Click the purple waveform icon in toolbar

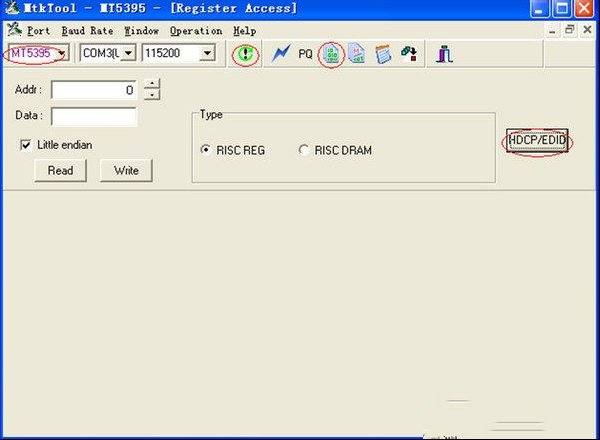[x=444, y=54]
